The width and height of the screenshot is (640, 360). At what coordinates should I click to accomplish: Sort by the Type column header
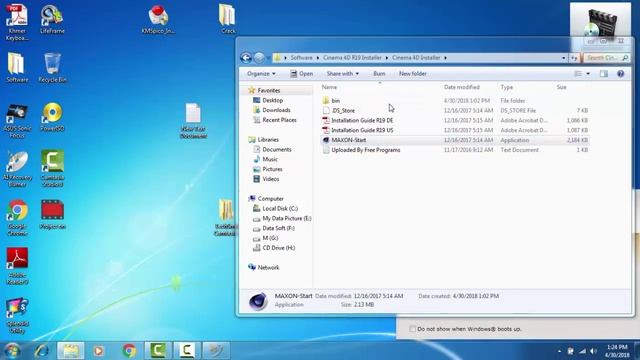point(507,87)
